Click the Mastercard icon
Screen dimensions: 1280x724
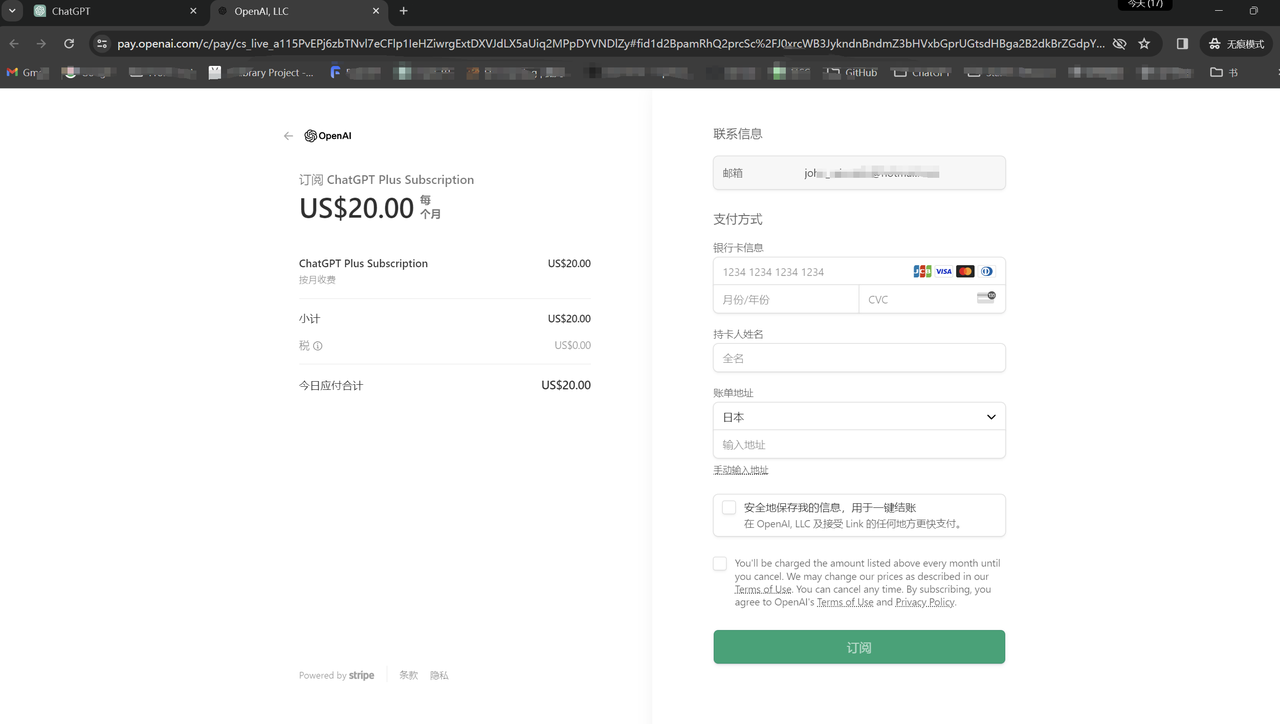point(965,271)
